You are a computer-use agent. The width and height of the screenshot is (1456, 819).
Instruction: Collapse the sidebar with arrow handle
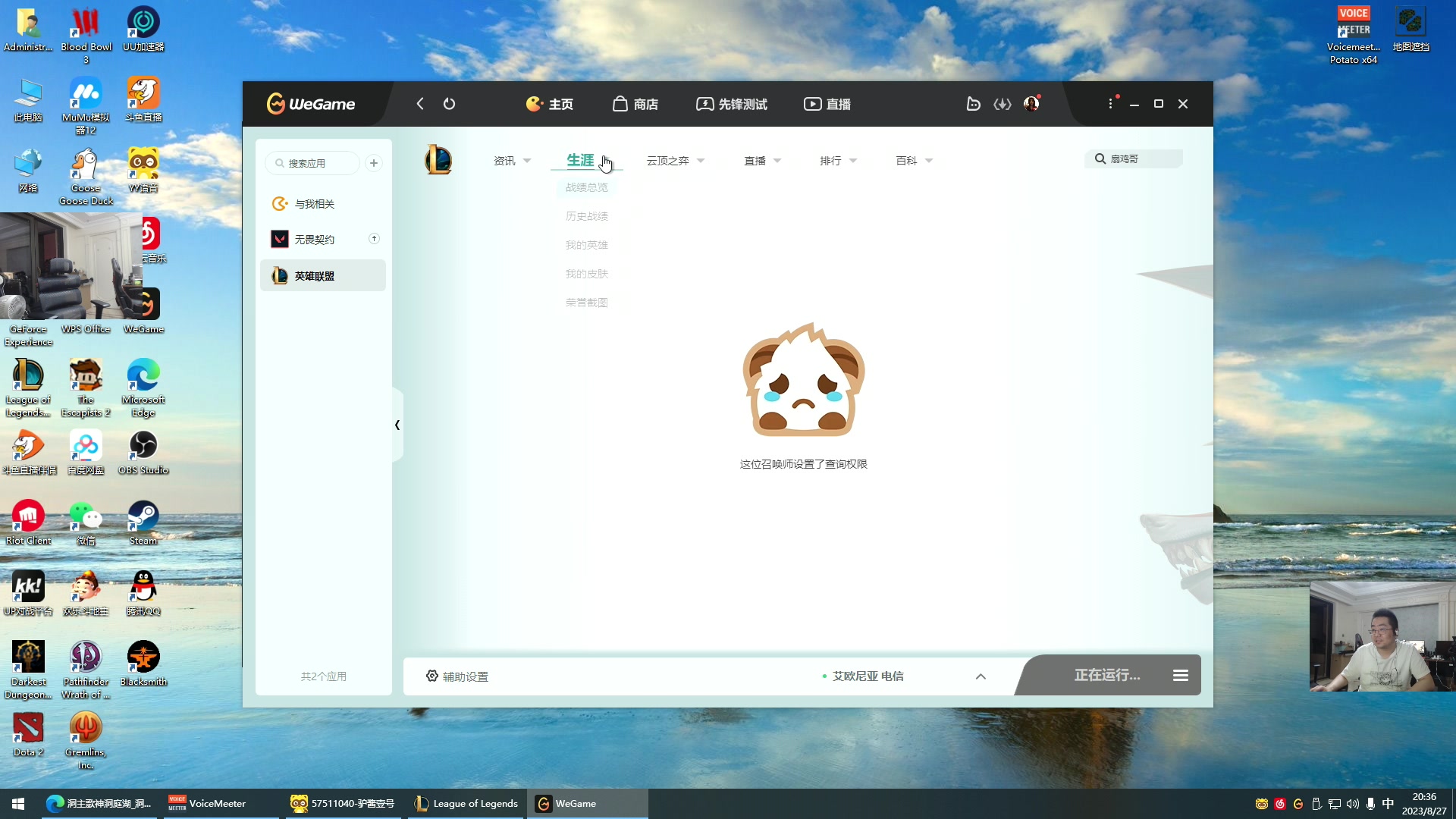pyautogui.click(x=397, y=425)
